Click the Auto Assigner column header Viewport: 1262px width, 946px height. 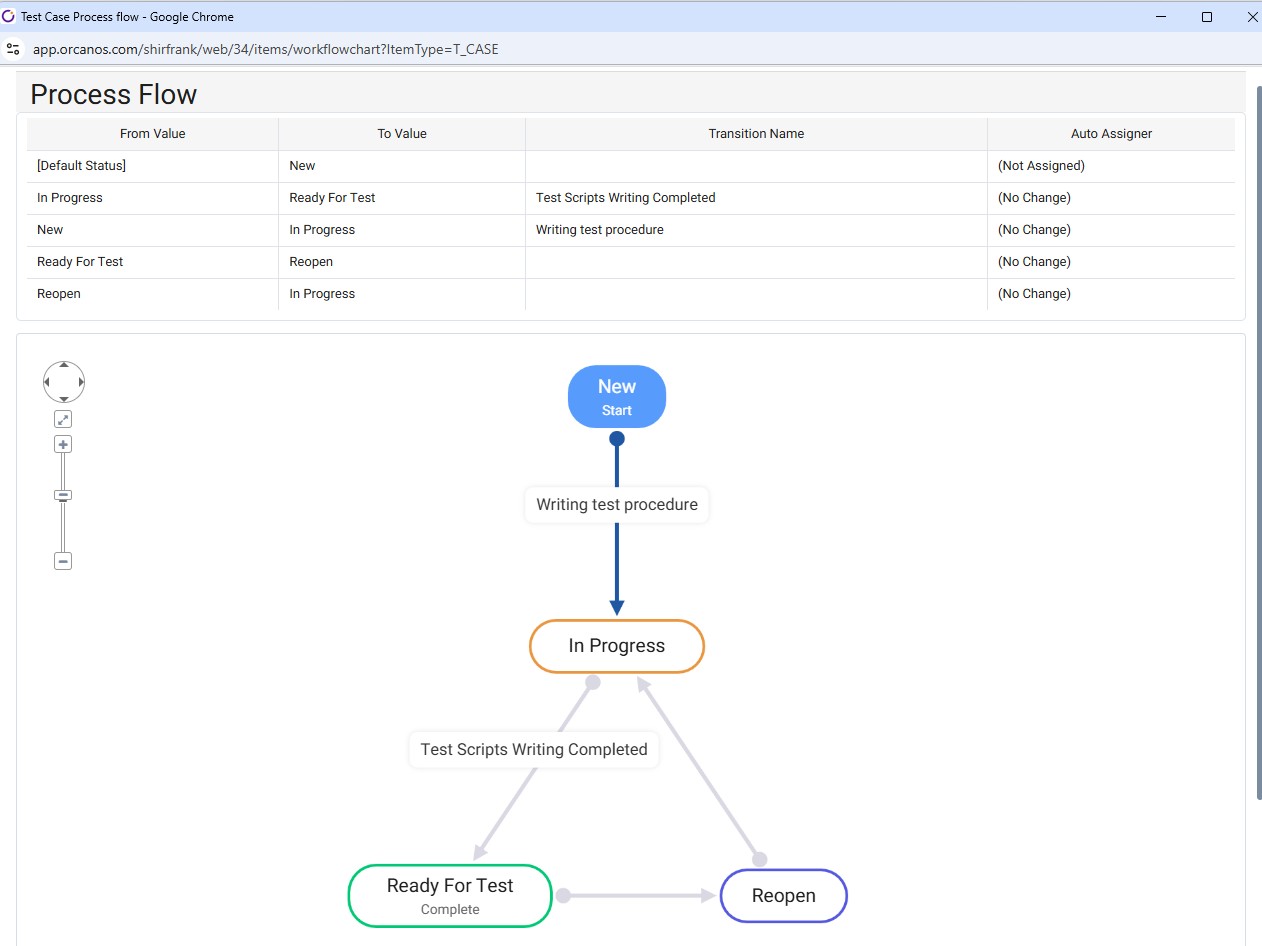coord(1111,134)
